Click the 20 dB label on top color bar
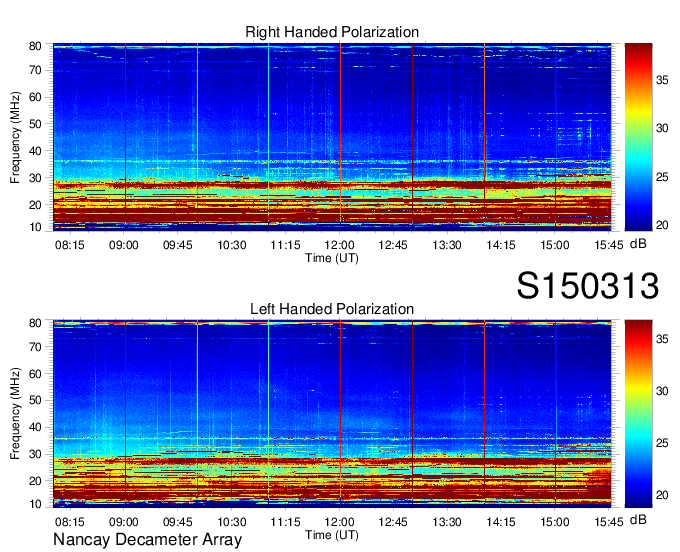680x552 pixels. point(662,225)
